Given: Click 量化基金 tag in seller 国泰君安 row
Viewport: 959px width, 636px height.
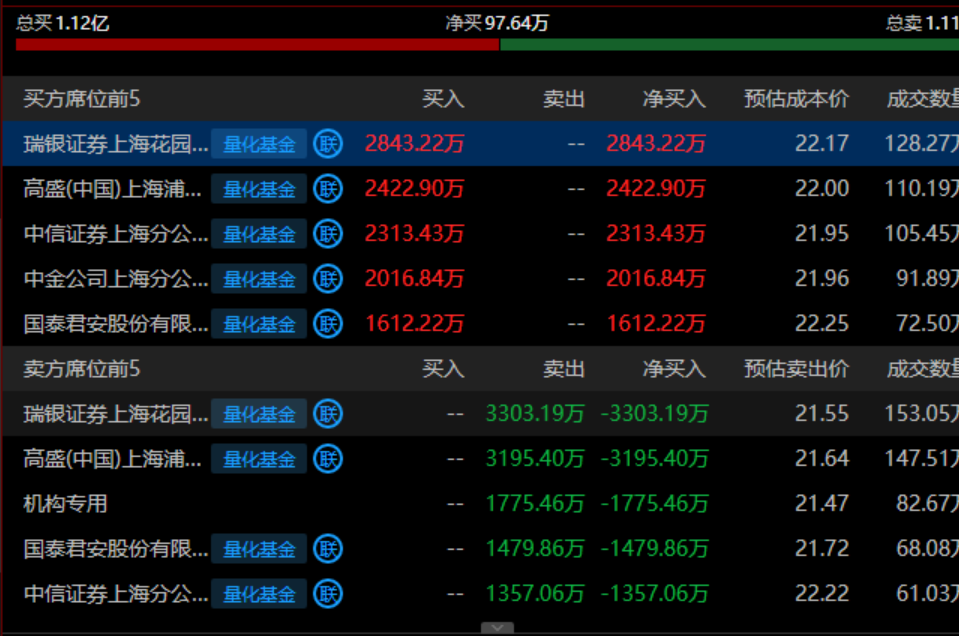Looking at the screenshot, I should tap(259, 549).
